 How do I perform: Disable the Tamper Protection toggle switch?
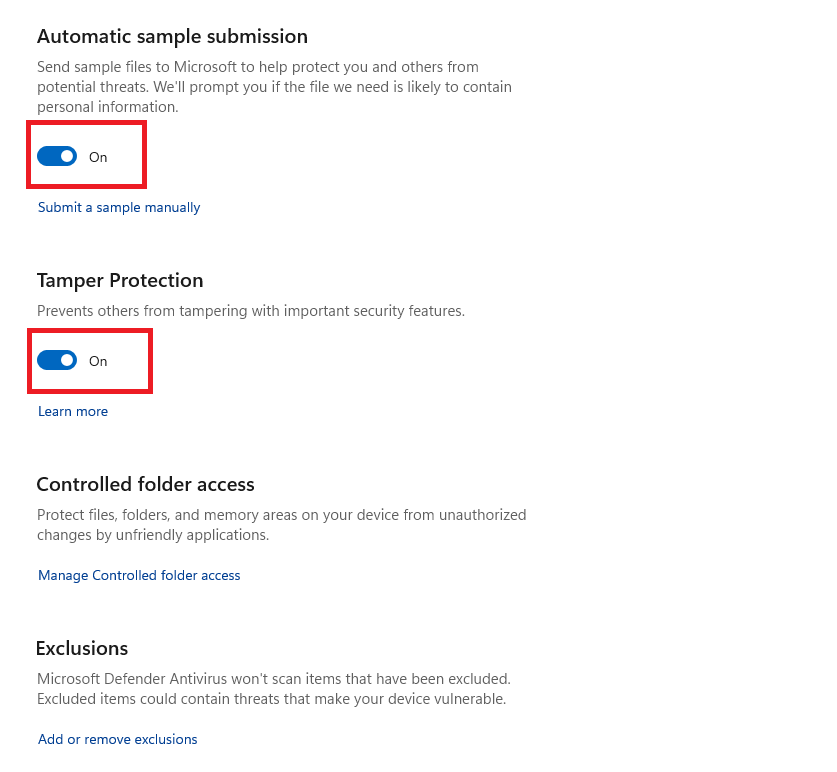[x=57, y=361]
